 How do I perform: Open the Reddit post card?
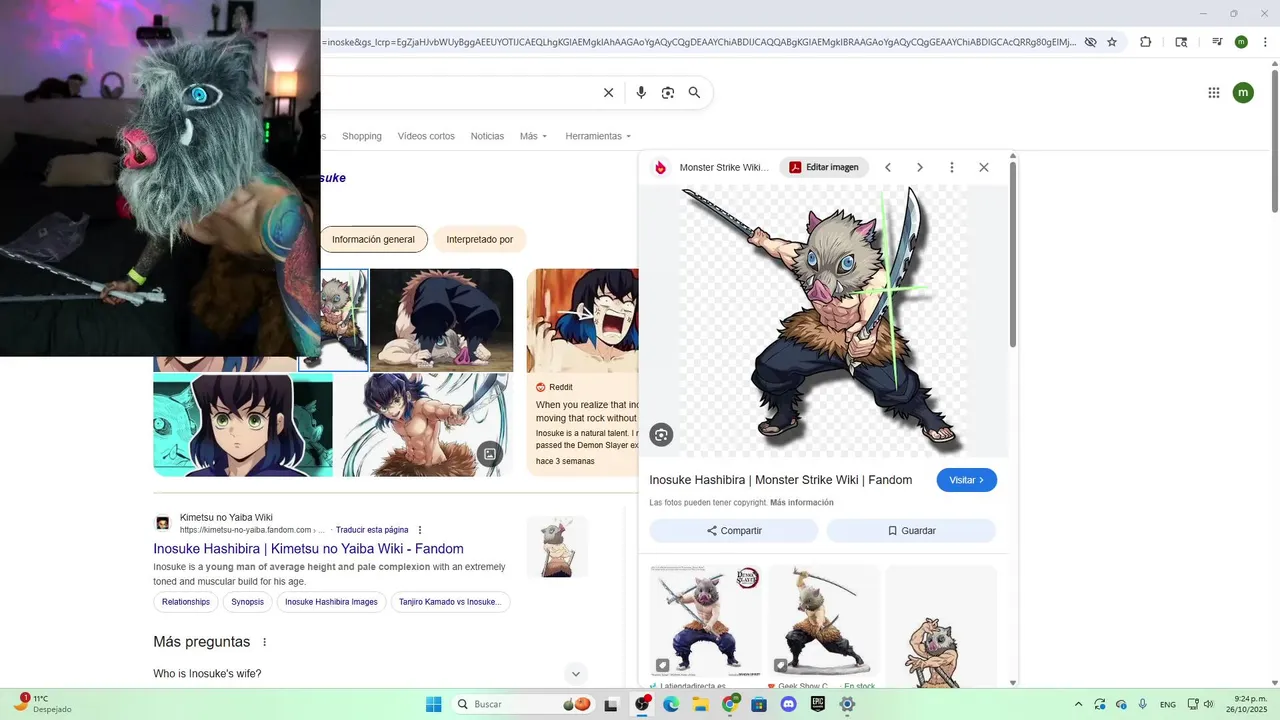582,372
